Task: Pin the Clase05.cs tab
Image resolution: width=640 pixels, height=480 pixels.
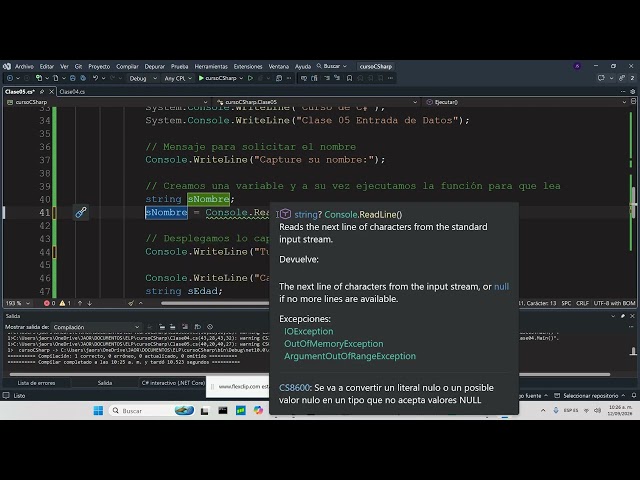Action: (42, 92)
